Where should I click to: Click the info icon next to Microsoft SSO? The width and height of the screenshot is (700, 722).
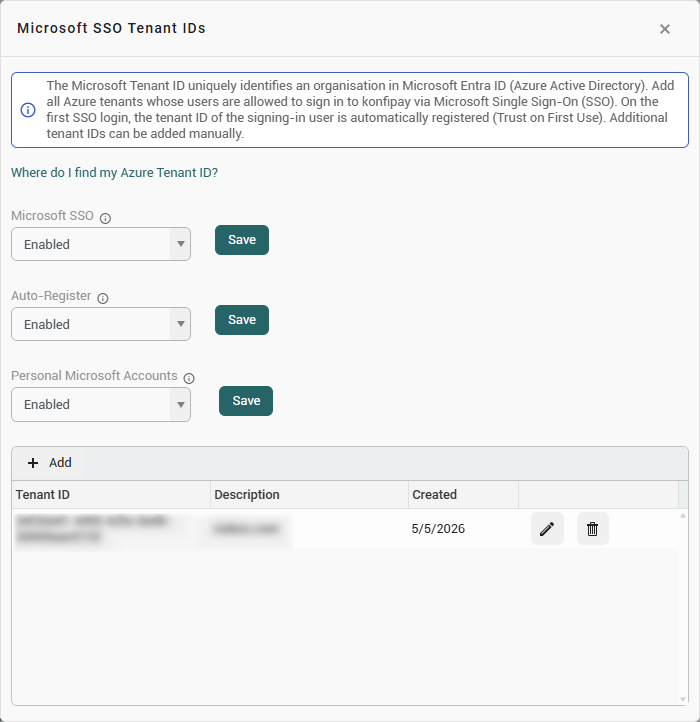pyautogui.click(x=105, y=218)
